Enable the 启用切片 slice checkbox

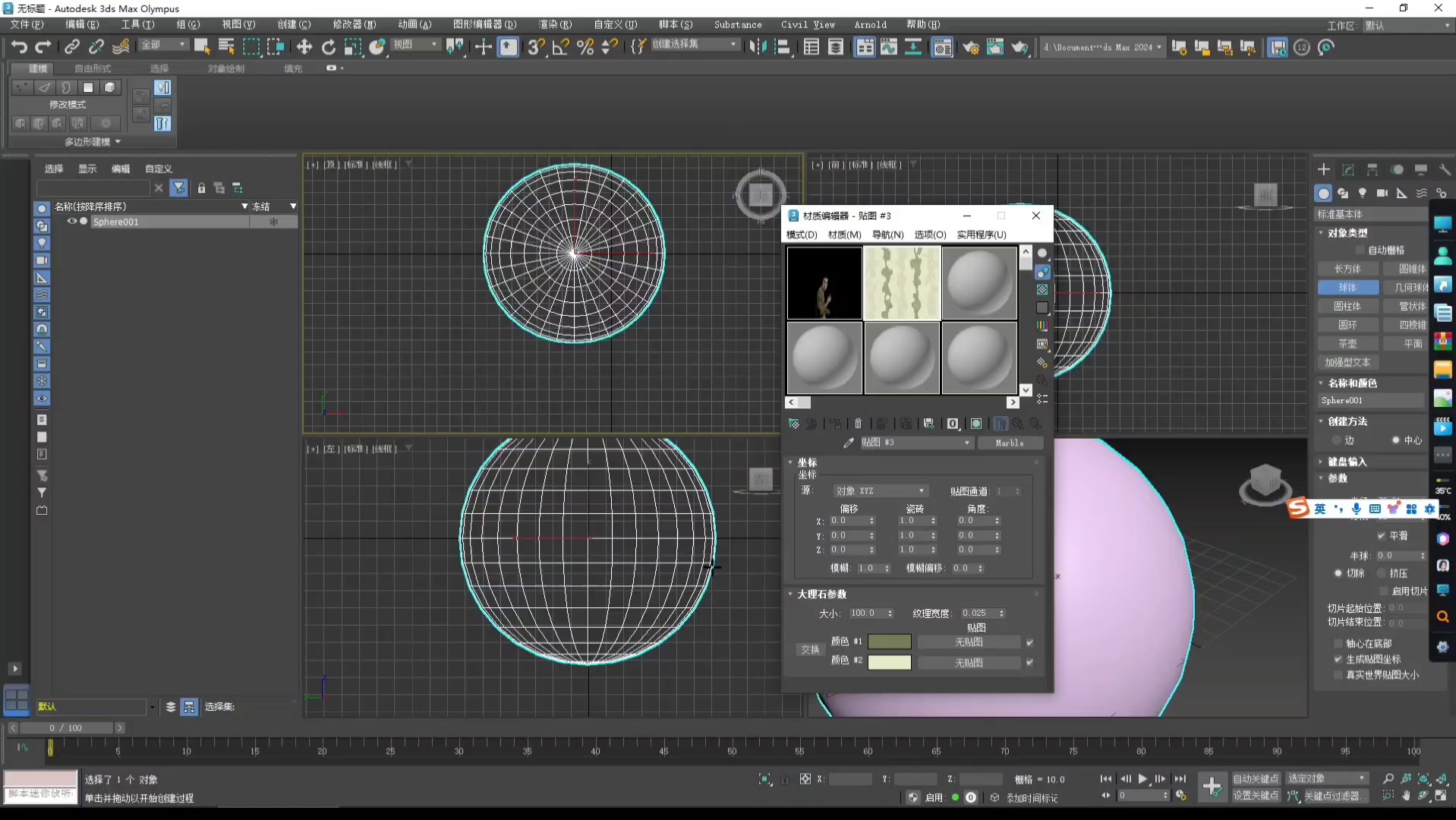(x=1385, y=591)
